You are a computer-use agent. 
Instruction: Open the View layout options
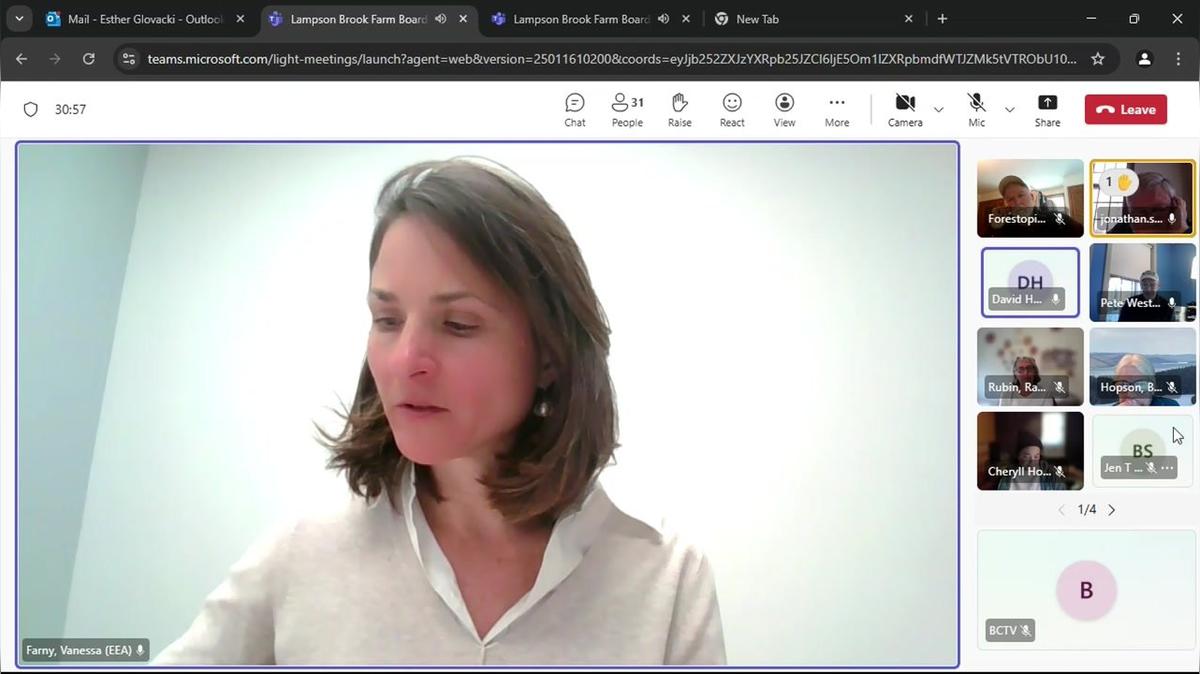785,110
